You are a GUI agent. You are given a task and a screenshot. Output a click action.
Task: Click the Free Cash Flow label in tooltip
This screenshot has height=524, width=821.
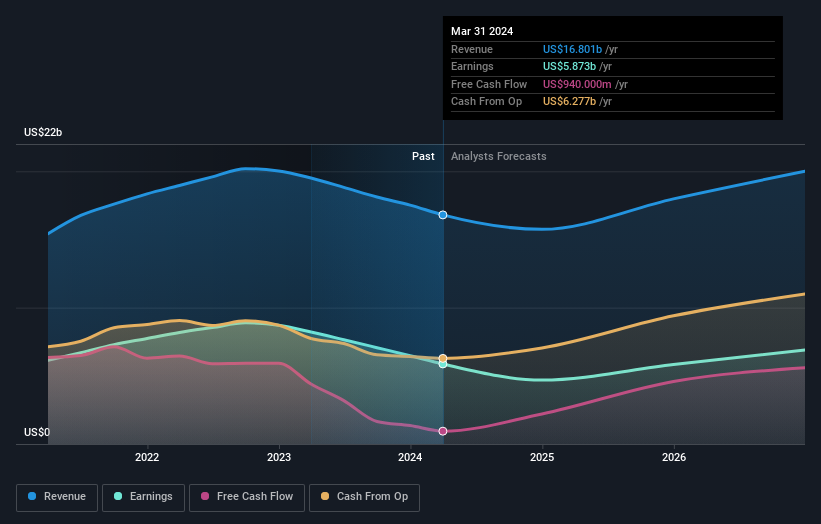tap(489, 84)
